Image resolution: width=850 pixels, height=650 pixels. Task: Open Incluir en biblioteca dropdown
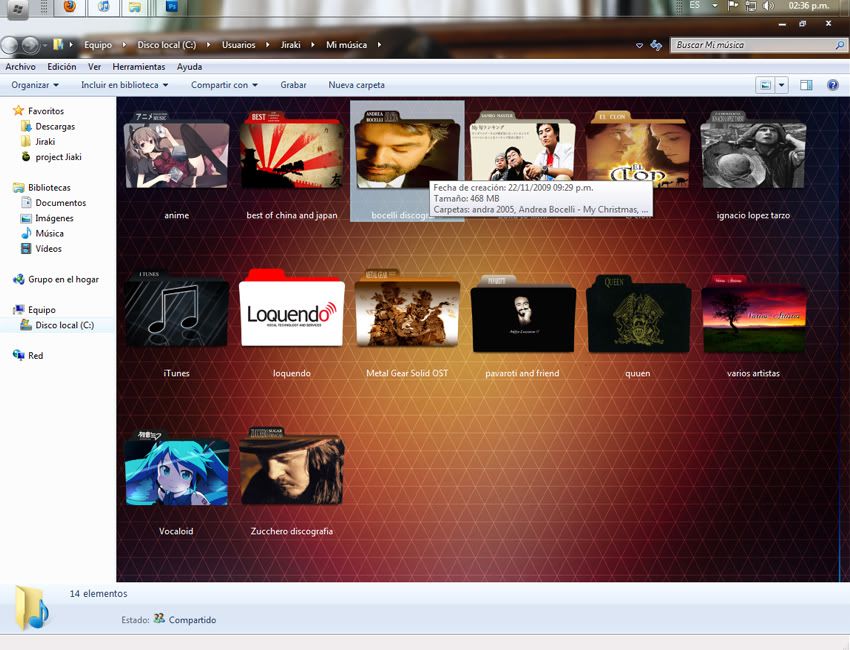point(124,85)
